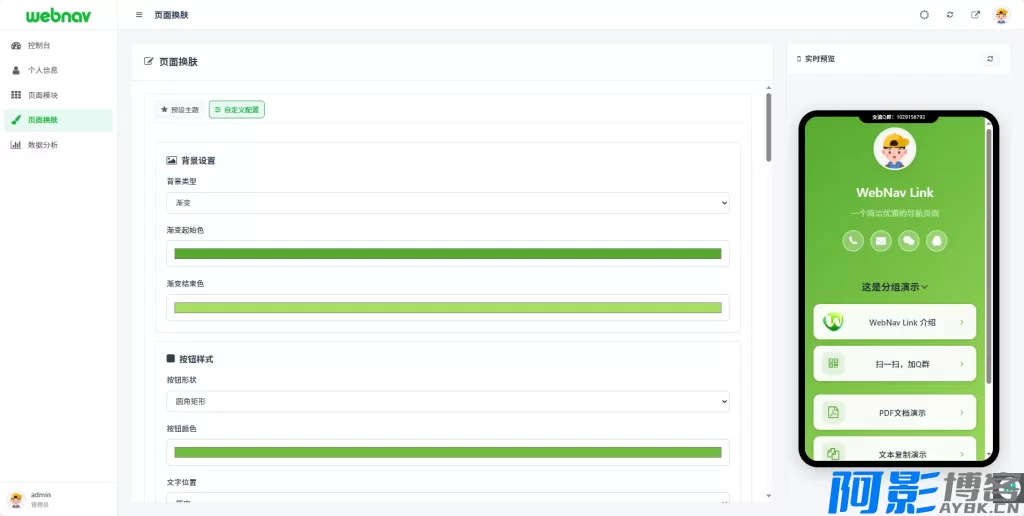The width and height of the screenshot is (1024, 516).
Task: Open the WebNav Link 介绍 link button
Action: [x=895, y=322]
